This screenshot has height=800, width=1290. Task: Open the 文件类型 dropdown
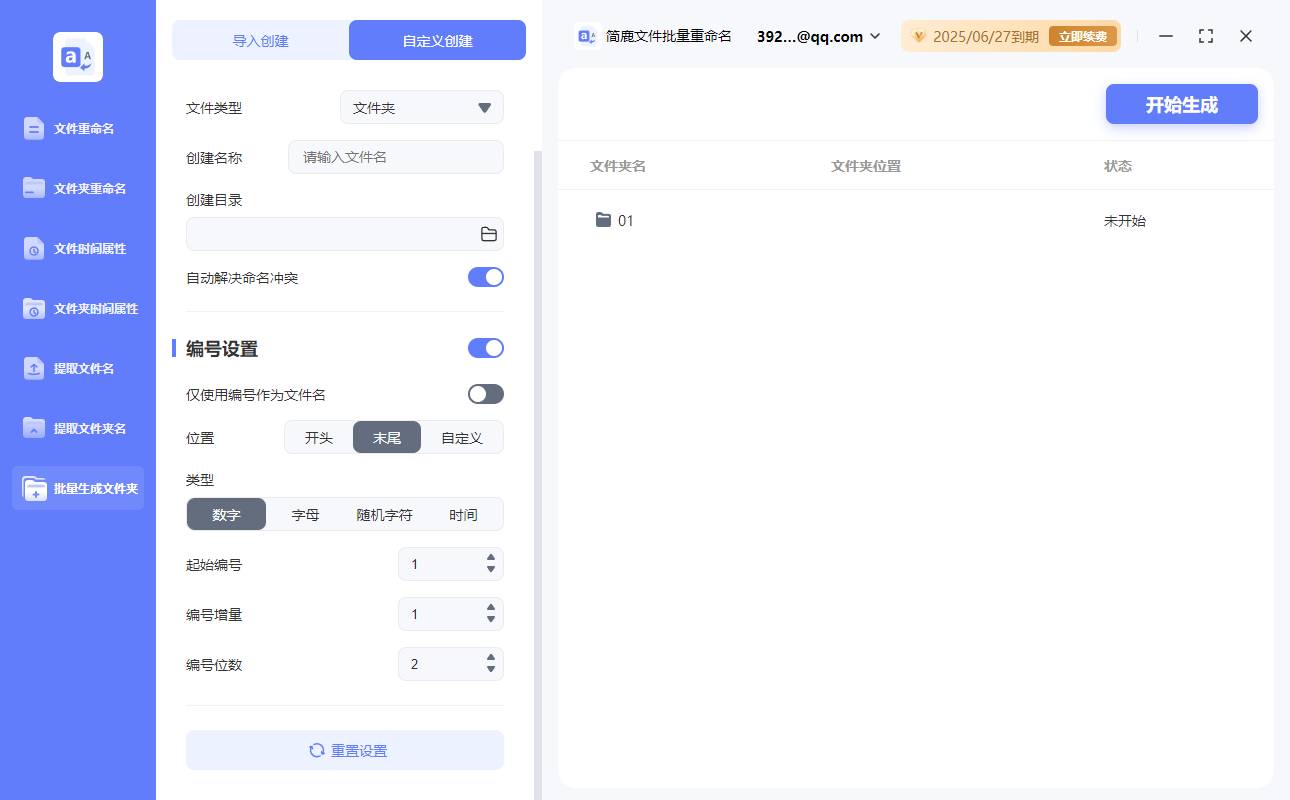coord(421,107)
